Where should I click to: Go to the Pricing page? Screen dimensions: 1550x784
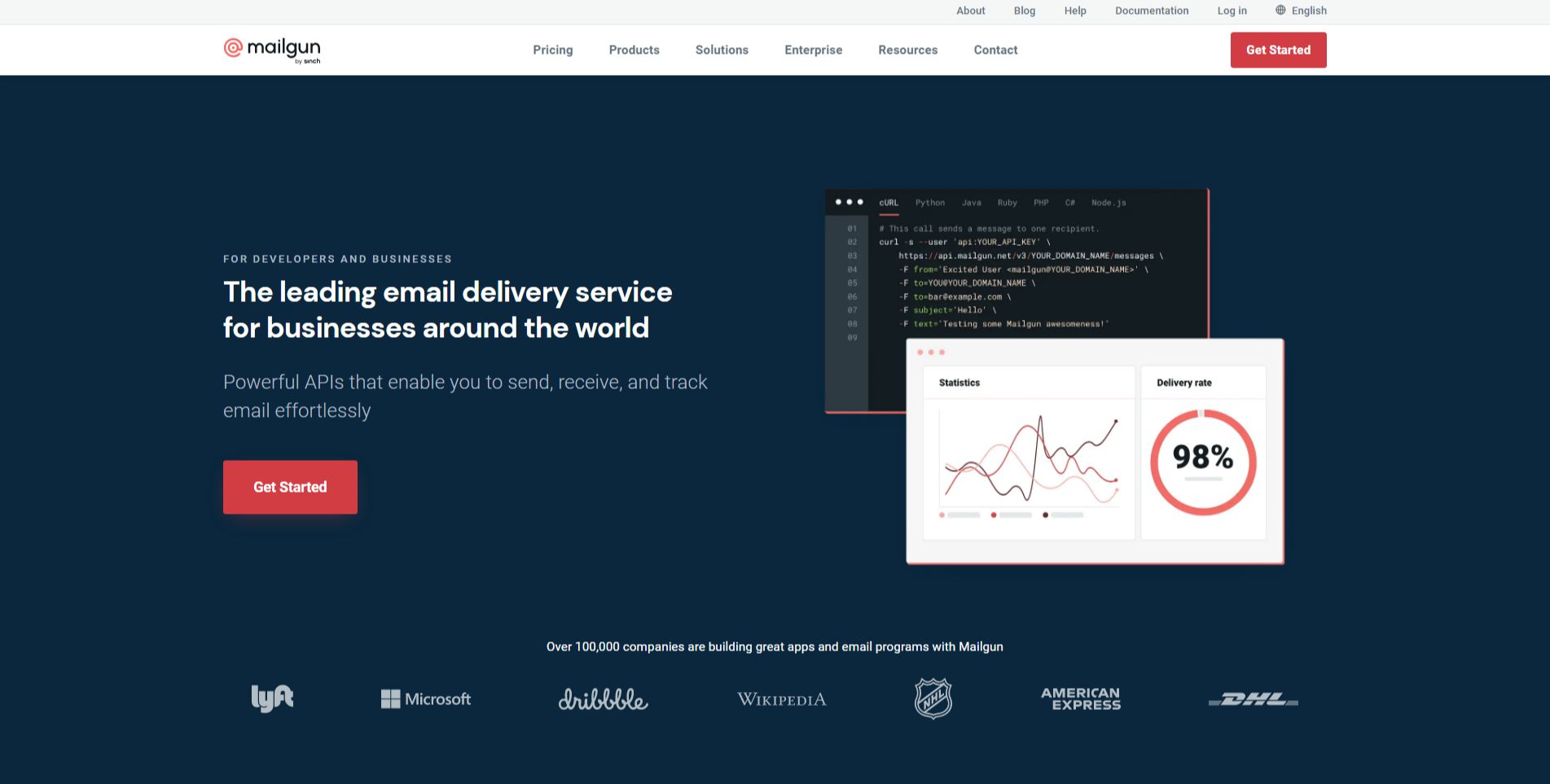click(553, 50)
